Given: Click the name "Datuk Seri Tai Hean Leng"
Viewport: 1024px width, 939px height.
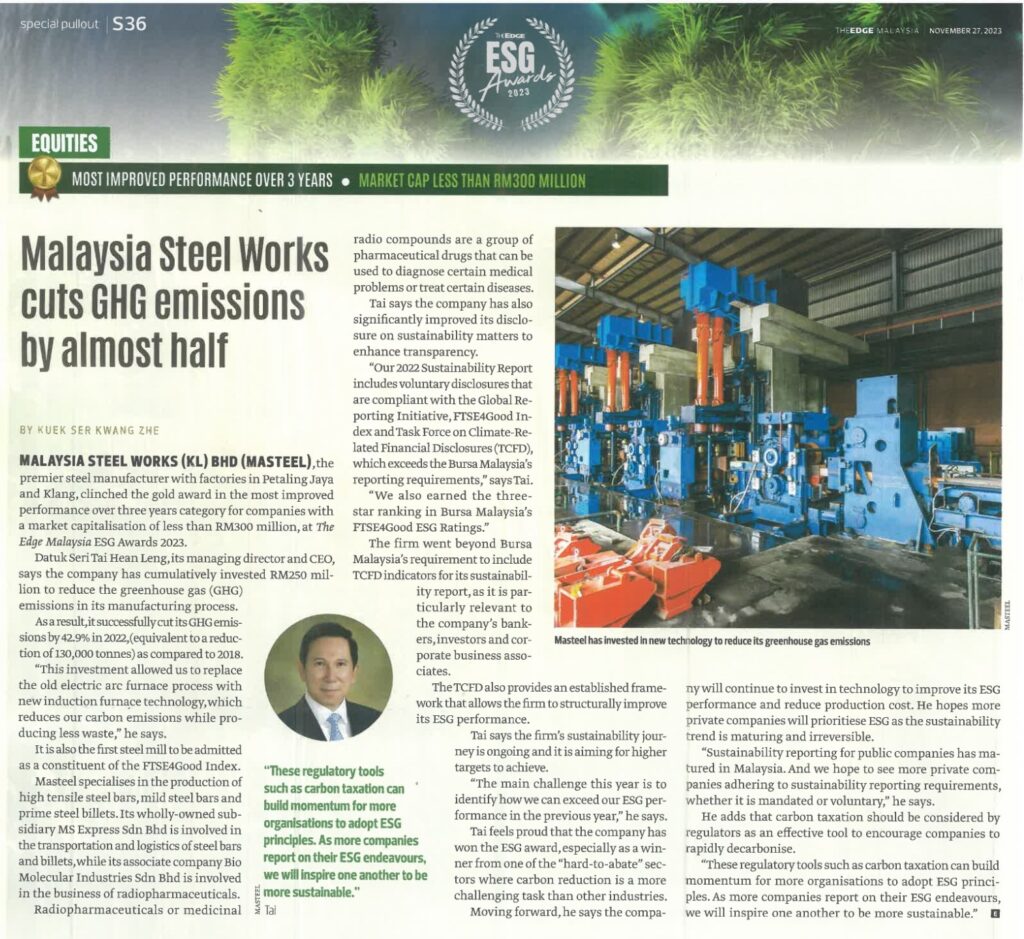Looking at the screenshot, I should [x=103, y=559].
